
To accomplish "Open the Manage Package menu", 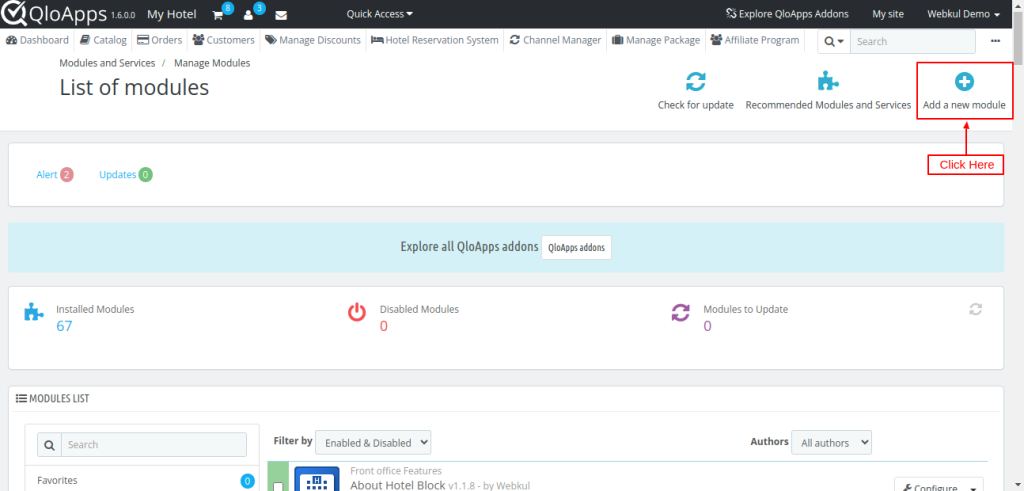I will pos(656,40).
